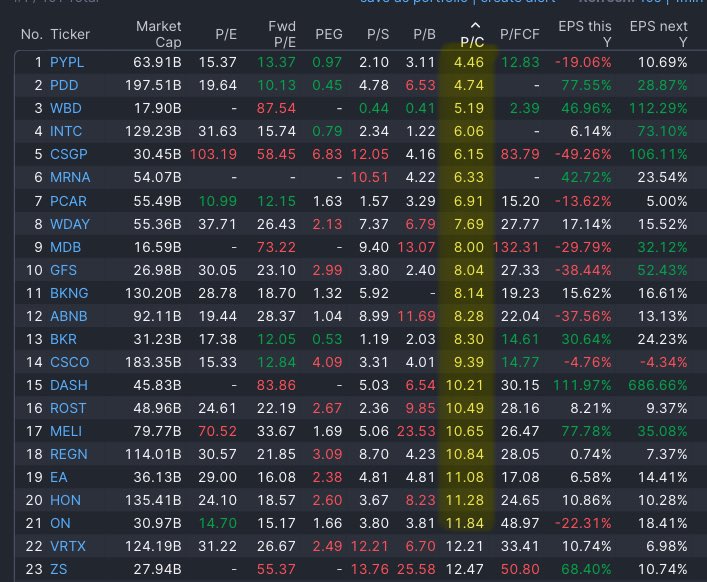The image size is (707, 582).
Task: Open ON ticker link
Action: tap(60, 523)
